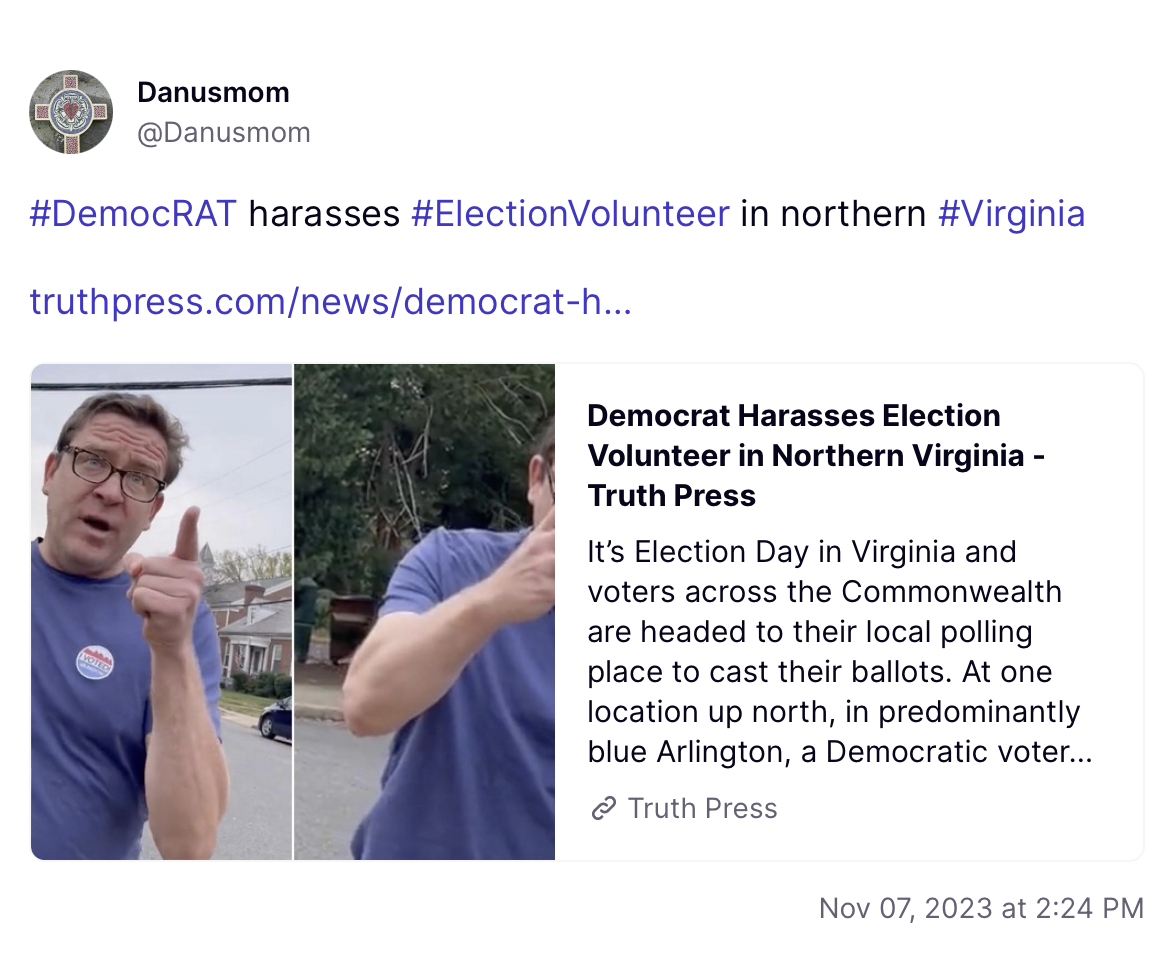Click the right preview image with trees
The height and width of the screenshot is (954, 1172).
coord(425,612)
